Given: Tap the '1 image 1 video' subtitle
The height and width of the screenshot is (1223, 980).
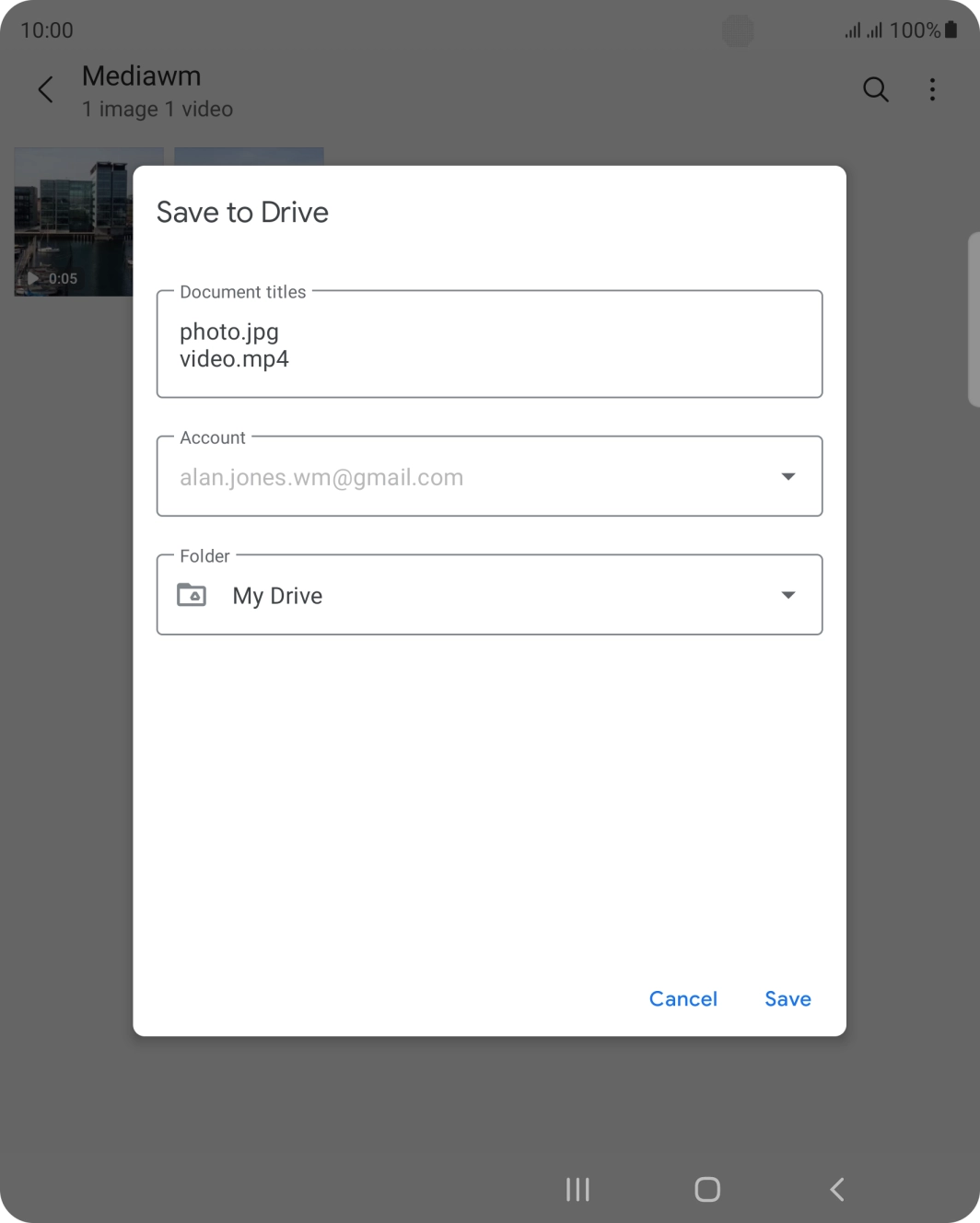Looking at the screenshot, I should coord(157,109).
